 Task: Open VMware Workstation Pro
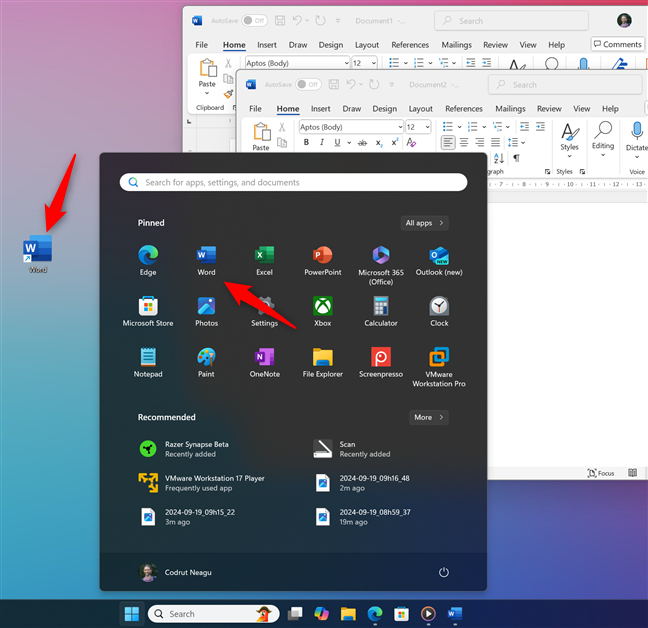[x=439, y=366]
